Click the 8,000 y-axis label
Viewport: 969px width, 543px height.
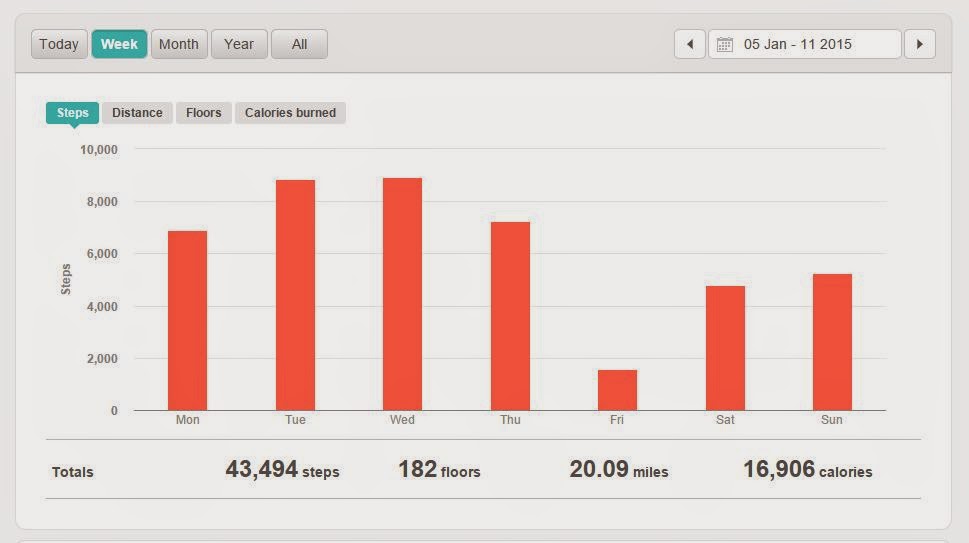click(x=102, y=201)
